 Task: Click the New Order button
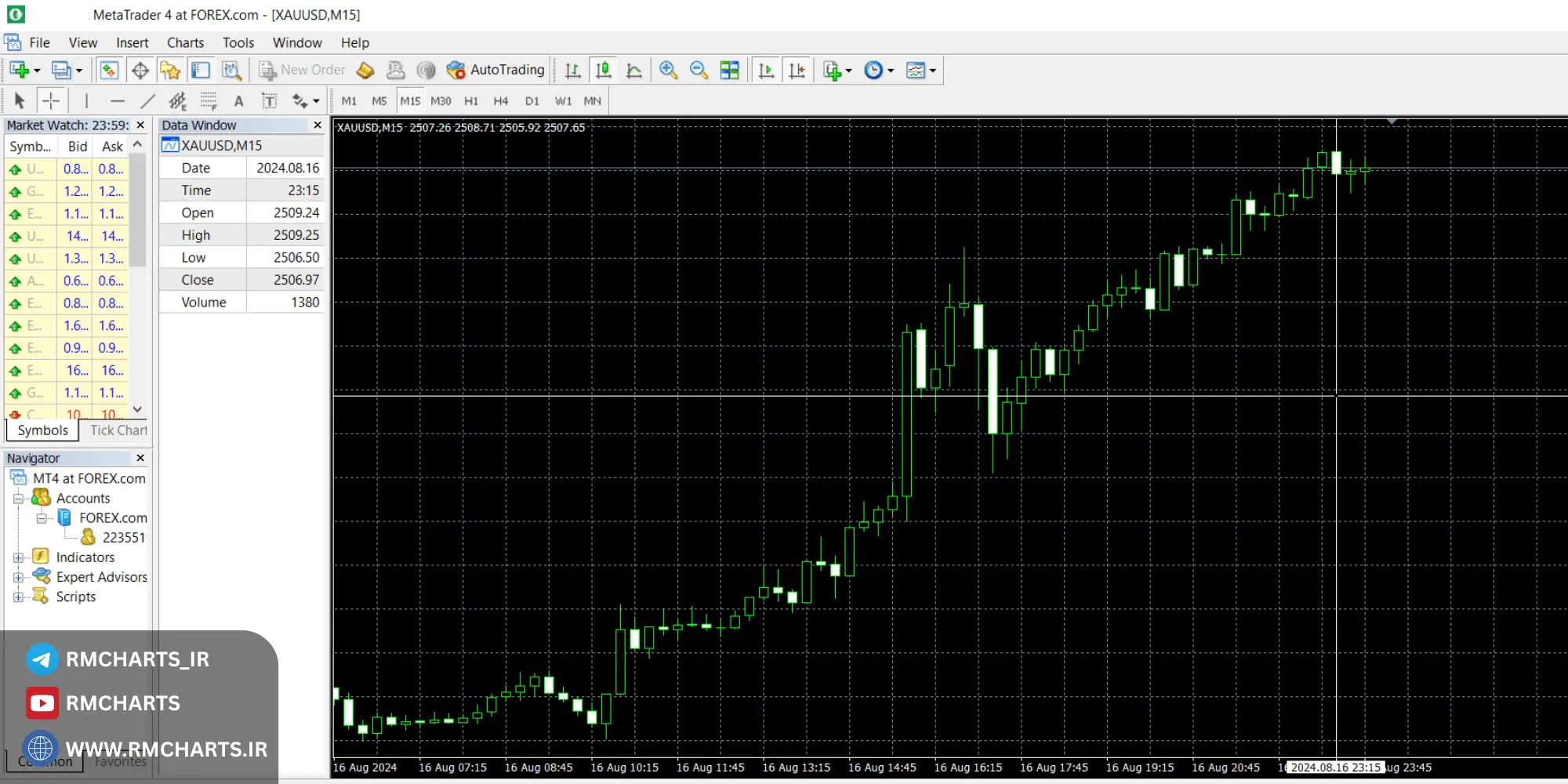click(x=303, y=70)
